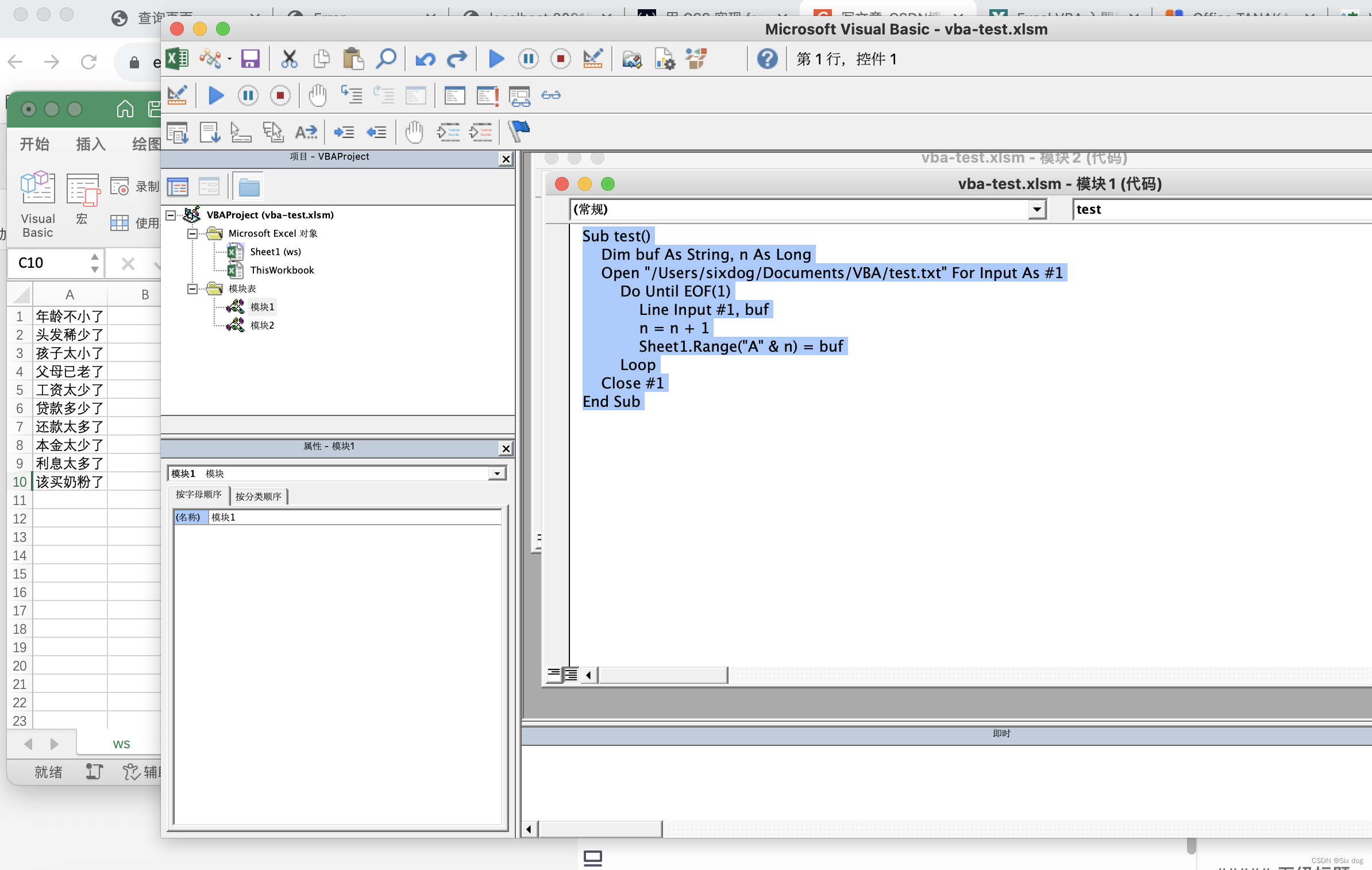The width and height of the screenshot is (1372, 870).
Task: Copy selected code using copy icon
Action: click(321, 59)
